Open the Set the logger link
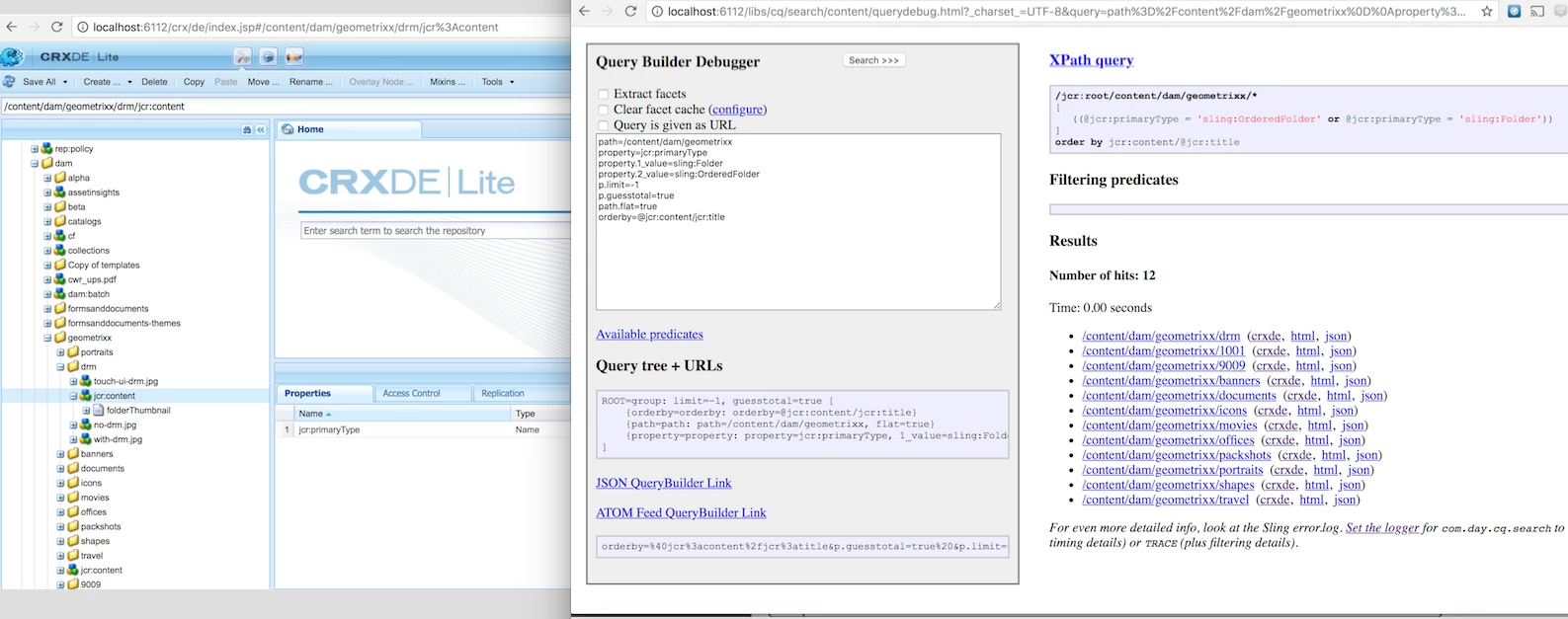The image size is (1568, 619). coord(1382,528)
